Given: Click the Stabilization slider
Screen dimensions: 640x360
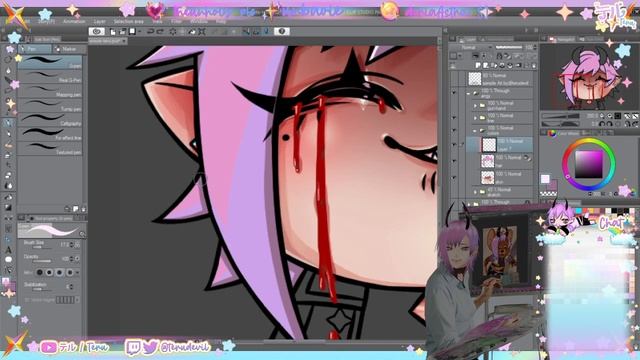Looking at the screenshot, I should point(42,289).
